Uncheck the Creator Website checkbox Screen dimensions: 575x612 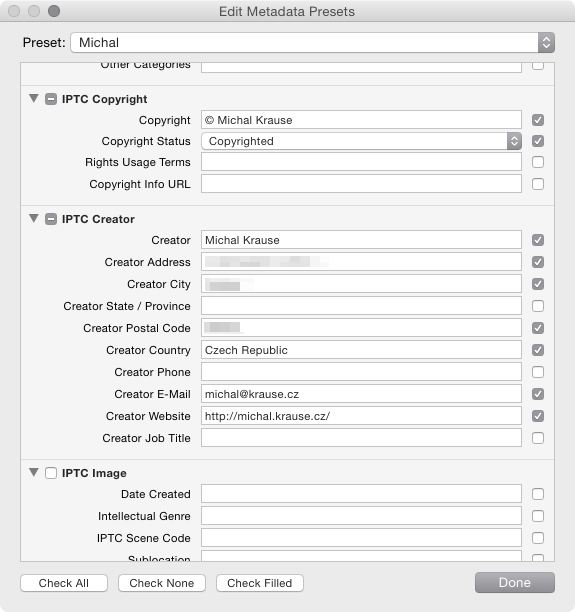coord(538,416)
